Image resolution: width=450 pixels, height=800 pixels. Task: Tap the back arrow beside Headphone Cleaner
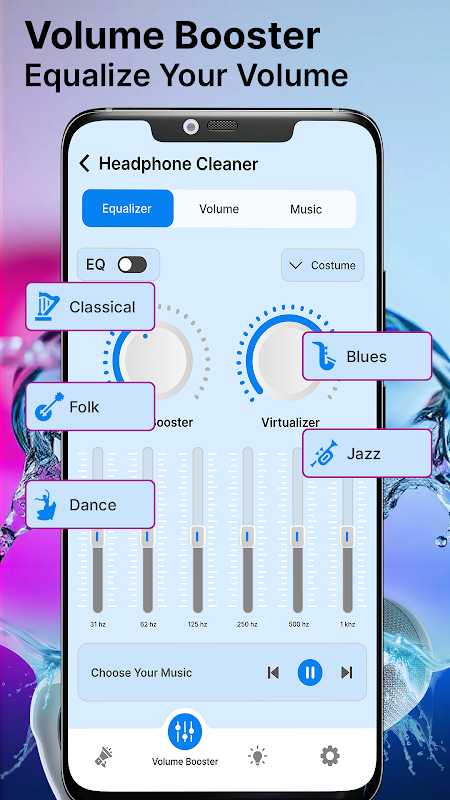point(84,164)
